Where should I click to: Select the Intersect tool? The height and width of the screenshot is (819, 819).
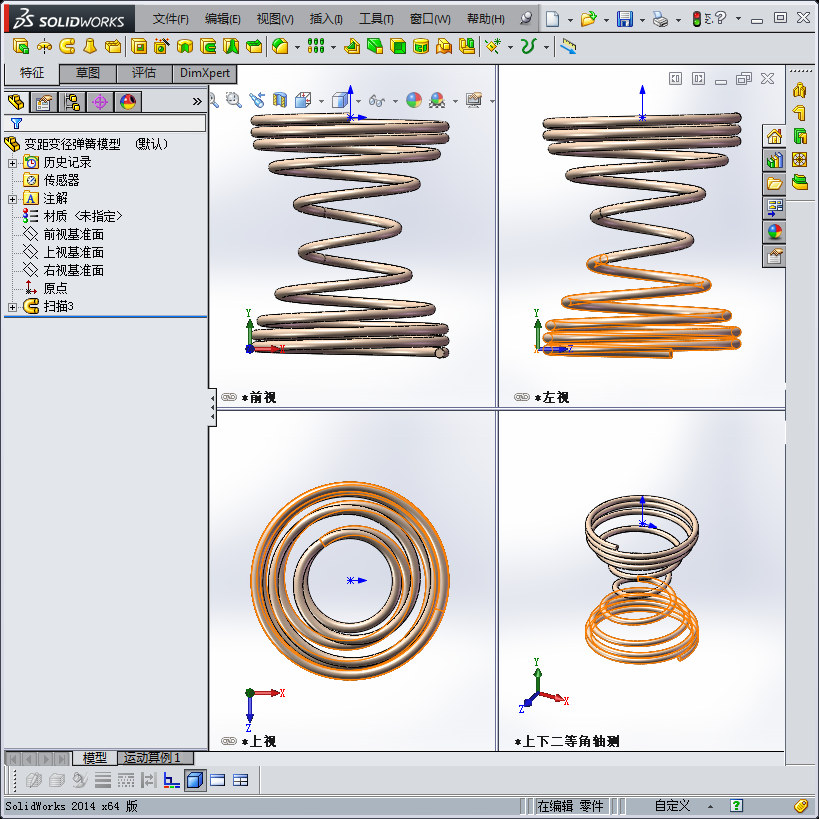click(444, 46)
